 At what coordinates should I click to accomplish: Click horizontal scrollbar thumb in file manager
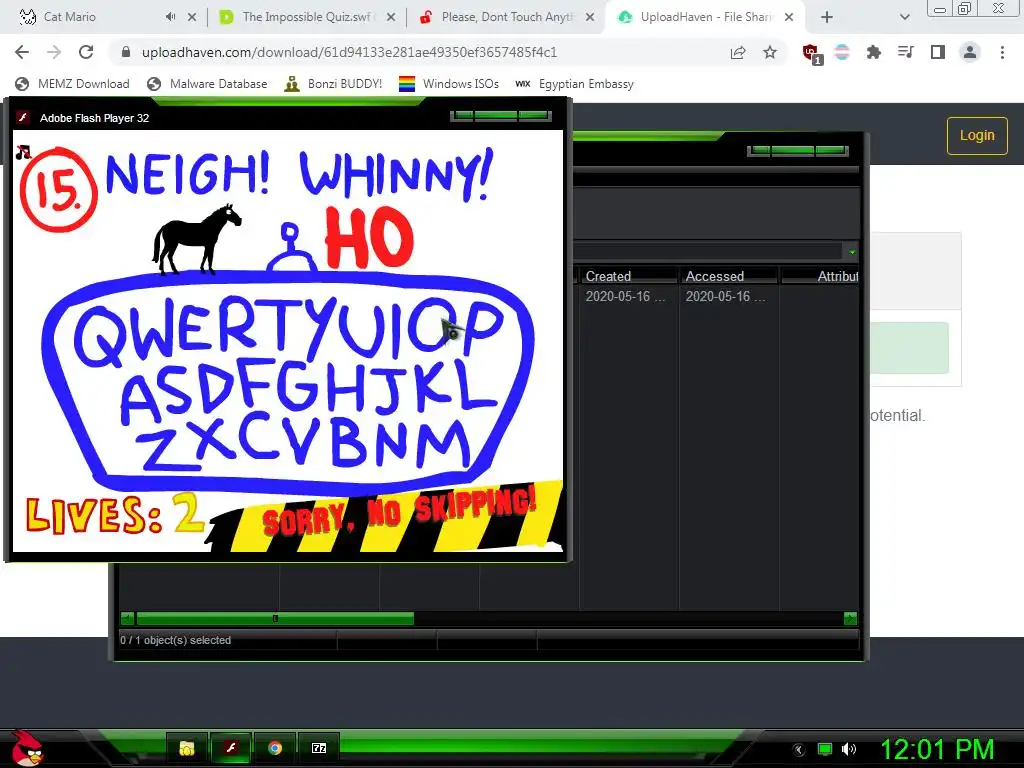[x=275, y=618]
